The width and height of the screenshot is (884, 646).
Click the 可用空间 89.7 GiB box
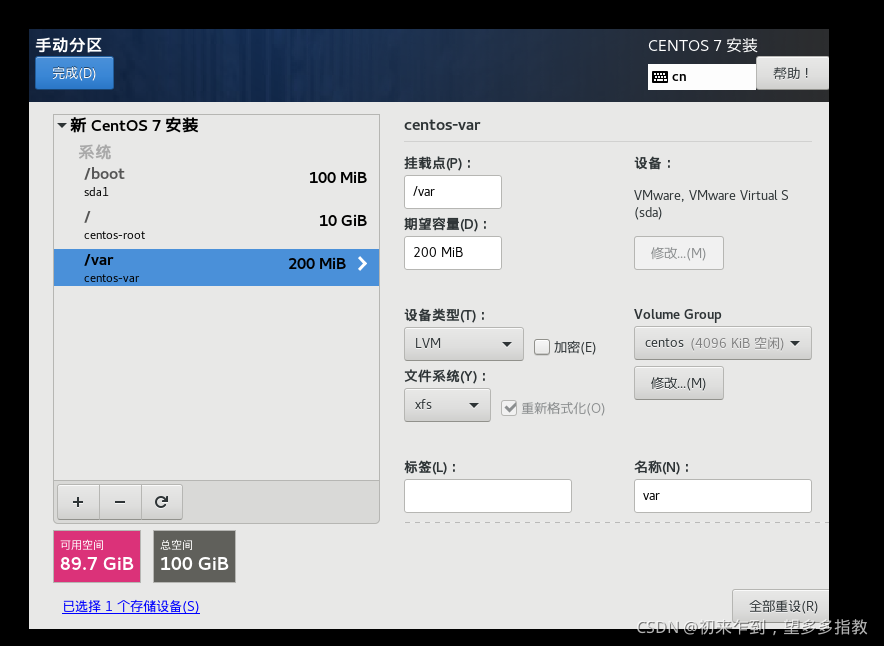tap(97, 556)
